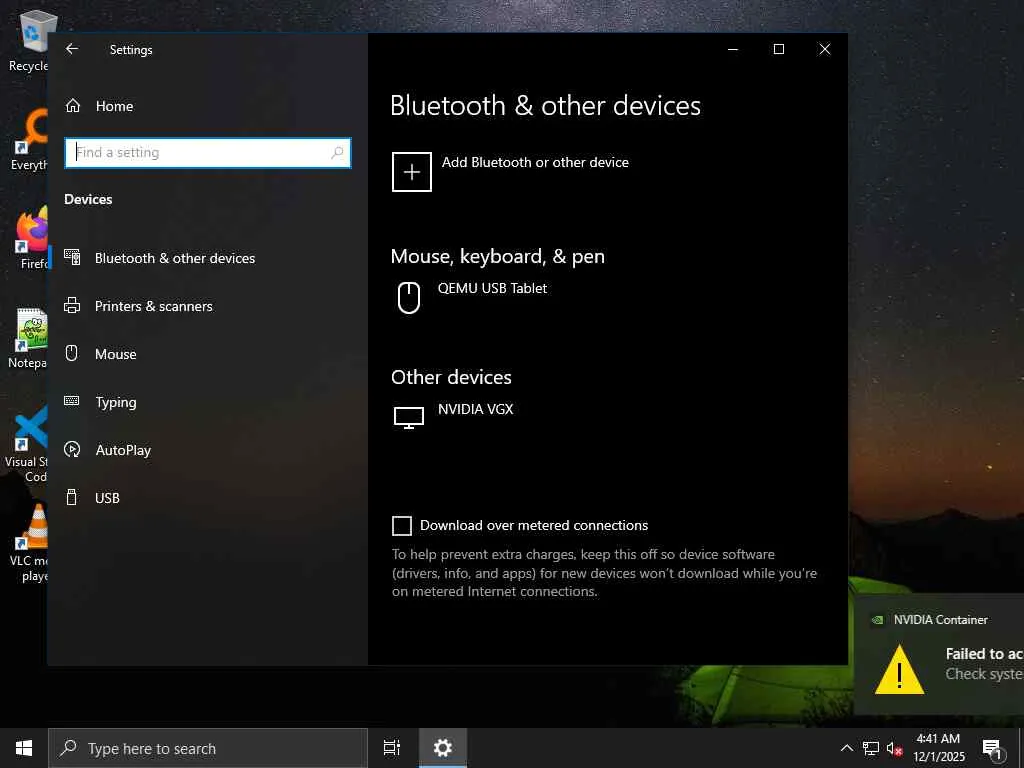Open Task View from the taskbar
Image resolution: width=1024 pixels, height=768 pixels.
click(391, 748)
